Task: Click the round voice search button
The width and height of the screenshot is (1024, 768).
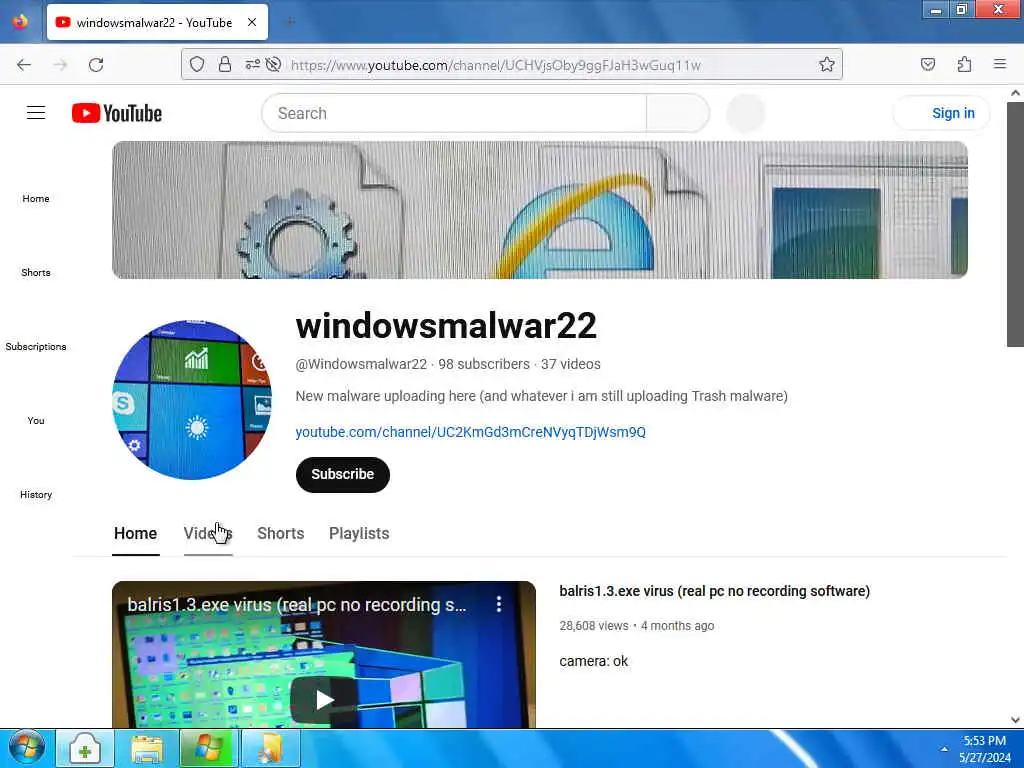Action: pos(745,113)
